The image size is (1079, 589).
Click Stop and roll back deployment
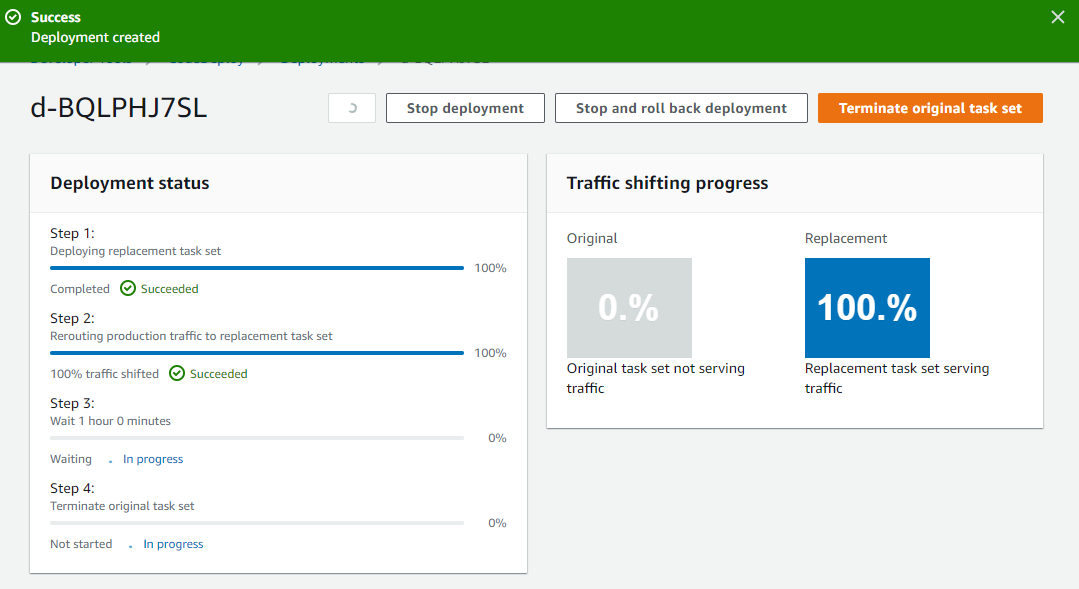point(681,108)
